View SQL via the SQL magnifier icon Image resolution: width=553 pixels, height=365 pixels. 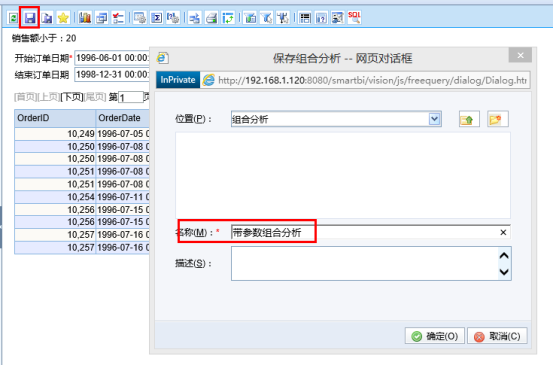(x=354, y=18)
